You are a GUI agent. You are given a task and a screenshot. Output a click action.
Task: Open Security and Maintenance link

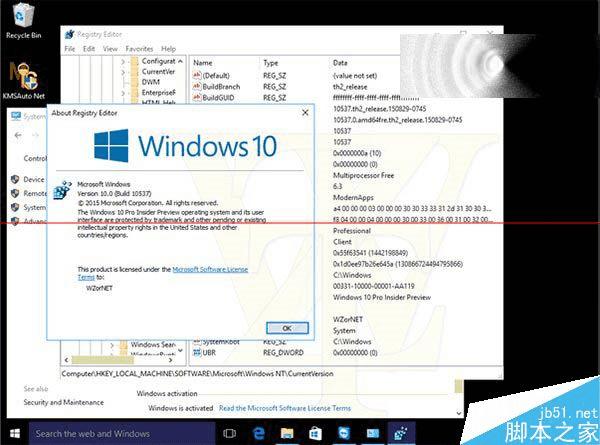(x=64, y=402)
